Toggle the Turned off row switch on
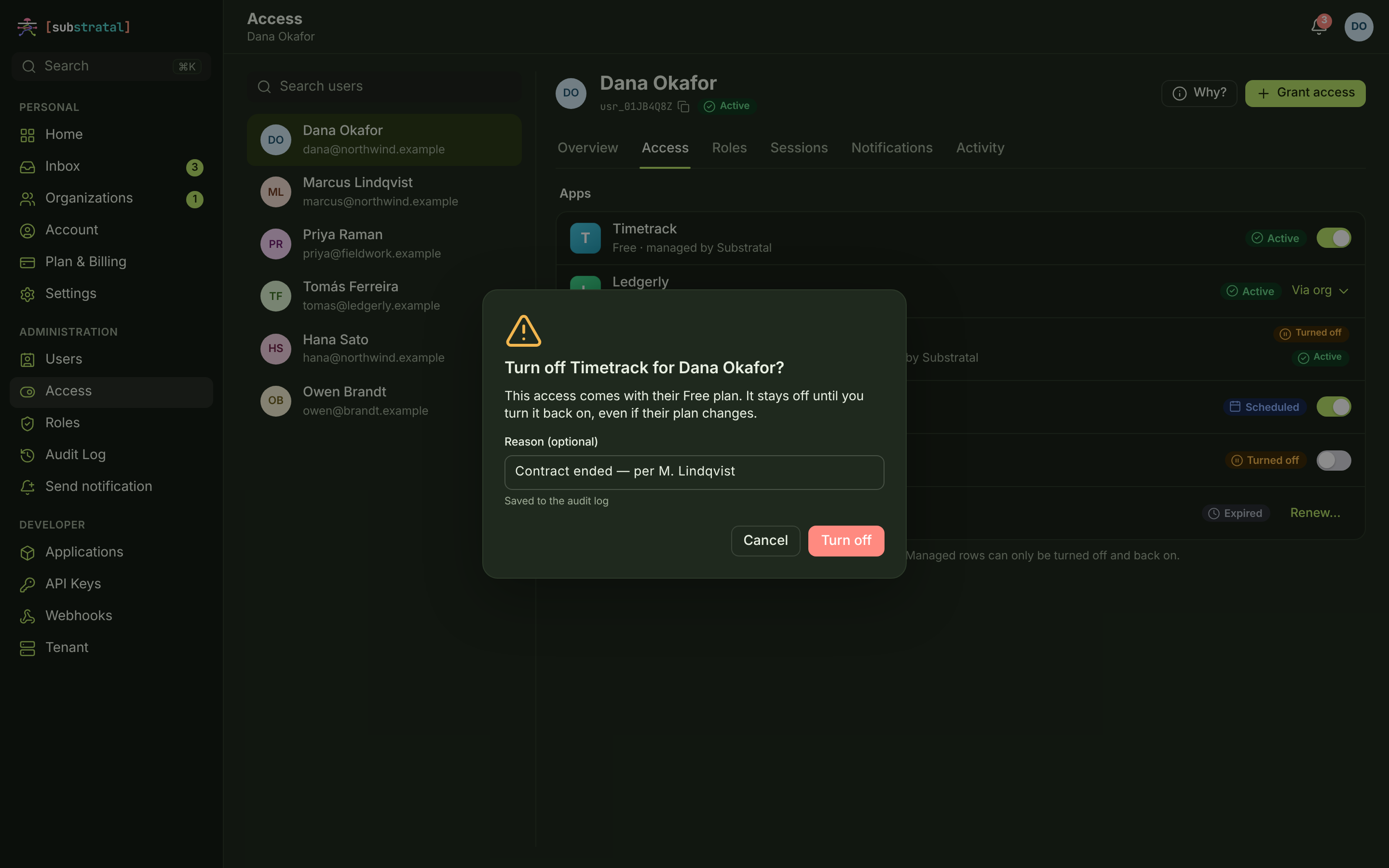 [x=1334, y=460]
